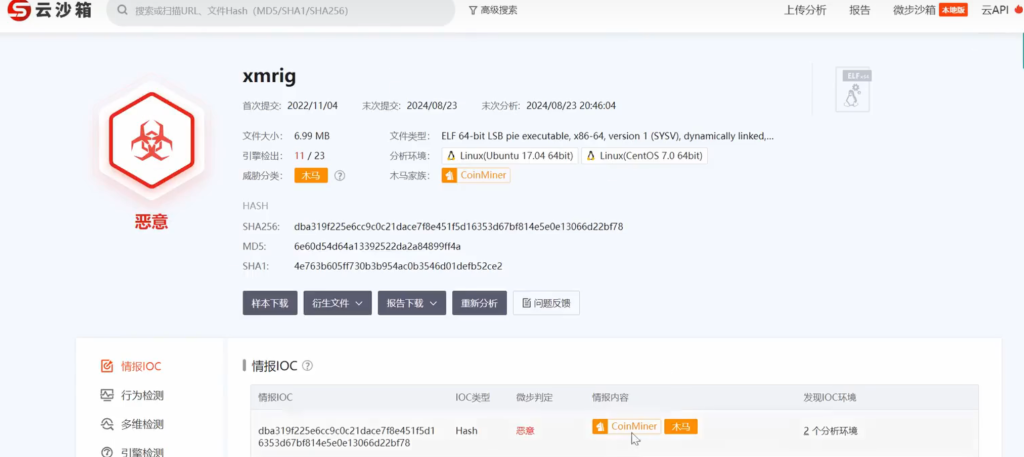Click the 微步判定 column header
The image size is (1024, 457).
pos(534,398)
